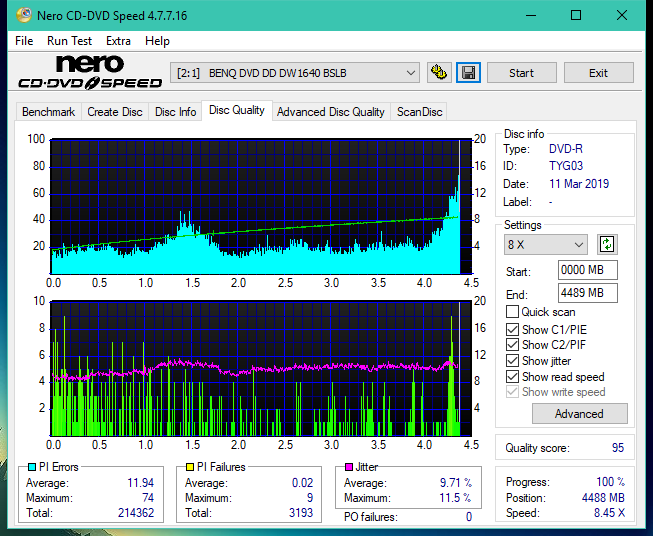Click the Jitter average 9.71 % value
The width and height of the screenshot is (653, 536).
(x=456, y=483)
